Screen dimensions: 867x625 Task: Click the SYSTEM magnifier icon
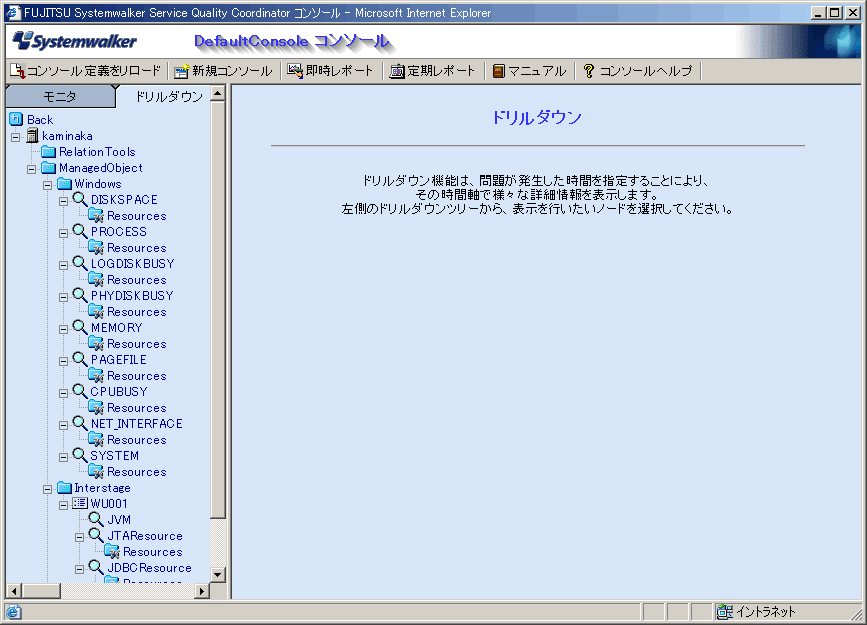click(x=80, y=456)
